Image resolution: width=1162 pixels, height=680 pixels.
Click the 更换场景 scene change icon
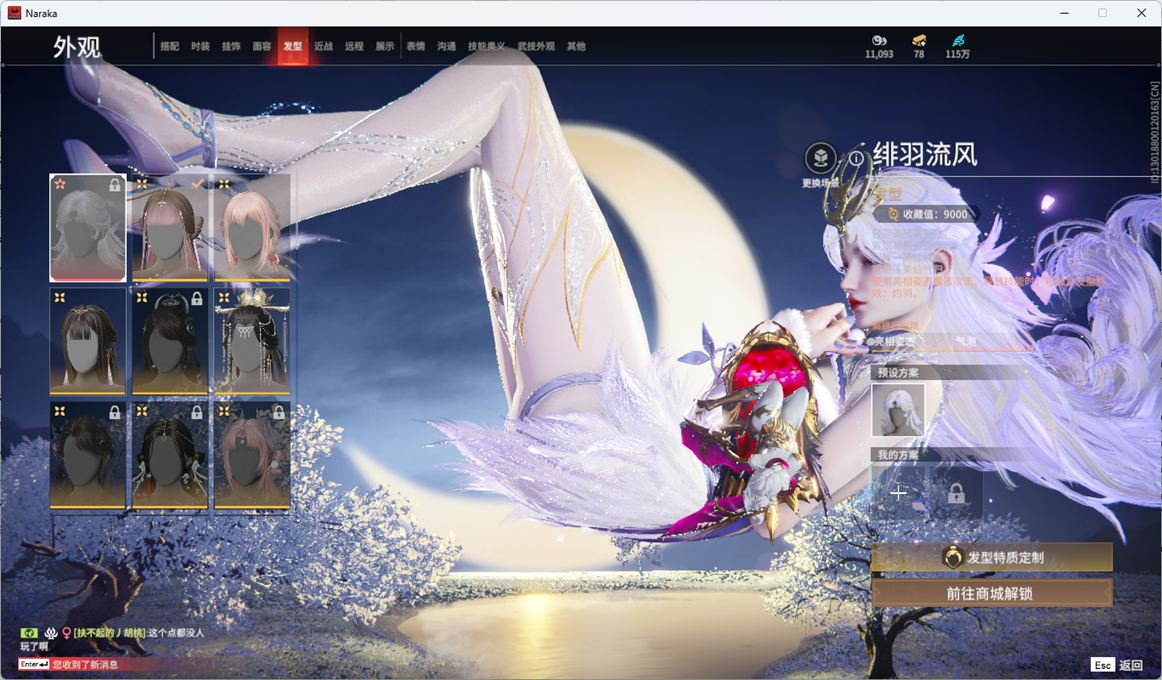pos(820,159)
